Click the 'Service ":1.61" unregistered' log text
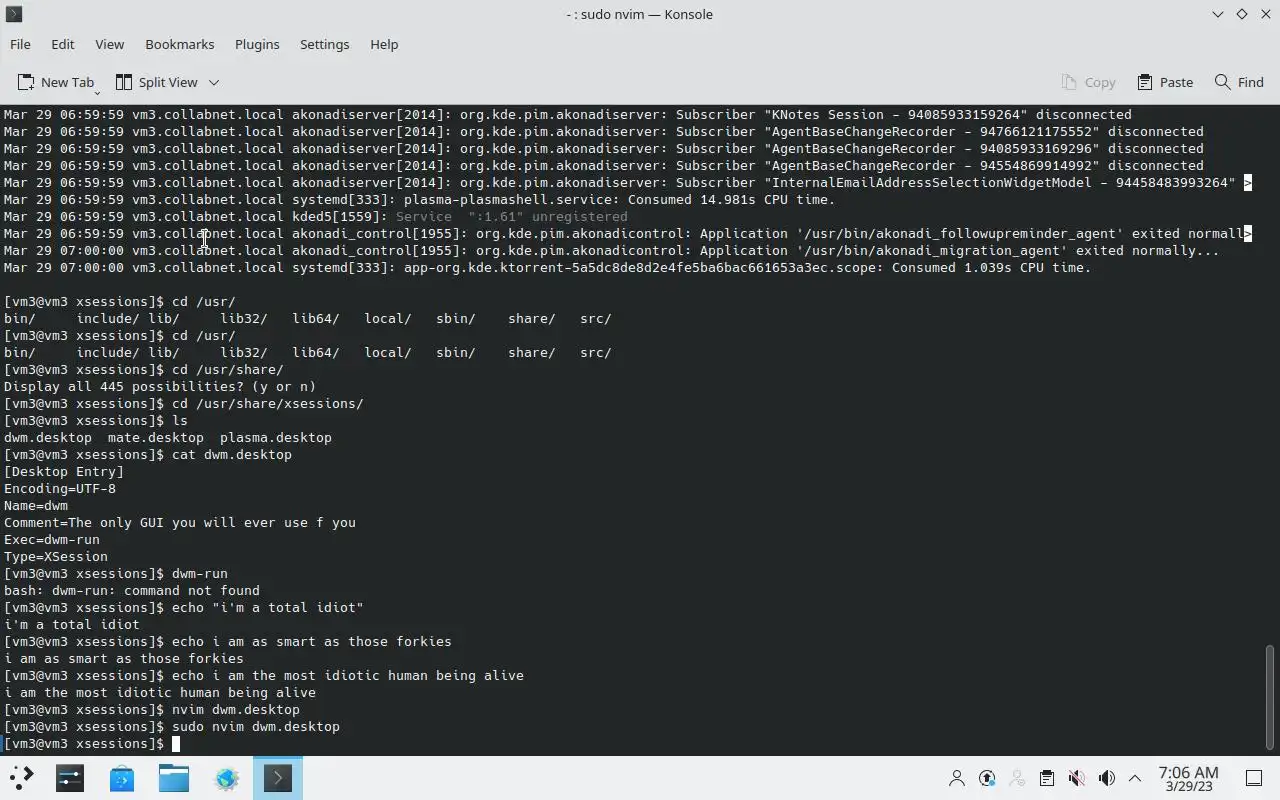The width and height of the screenshot is (1280, 800). pyautogui.click(x=512, y=217)
